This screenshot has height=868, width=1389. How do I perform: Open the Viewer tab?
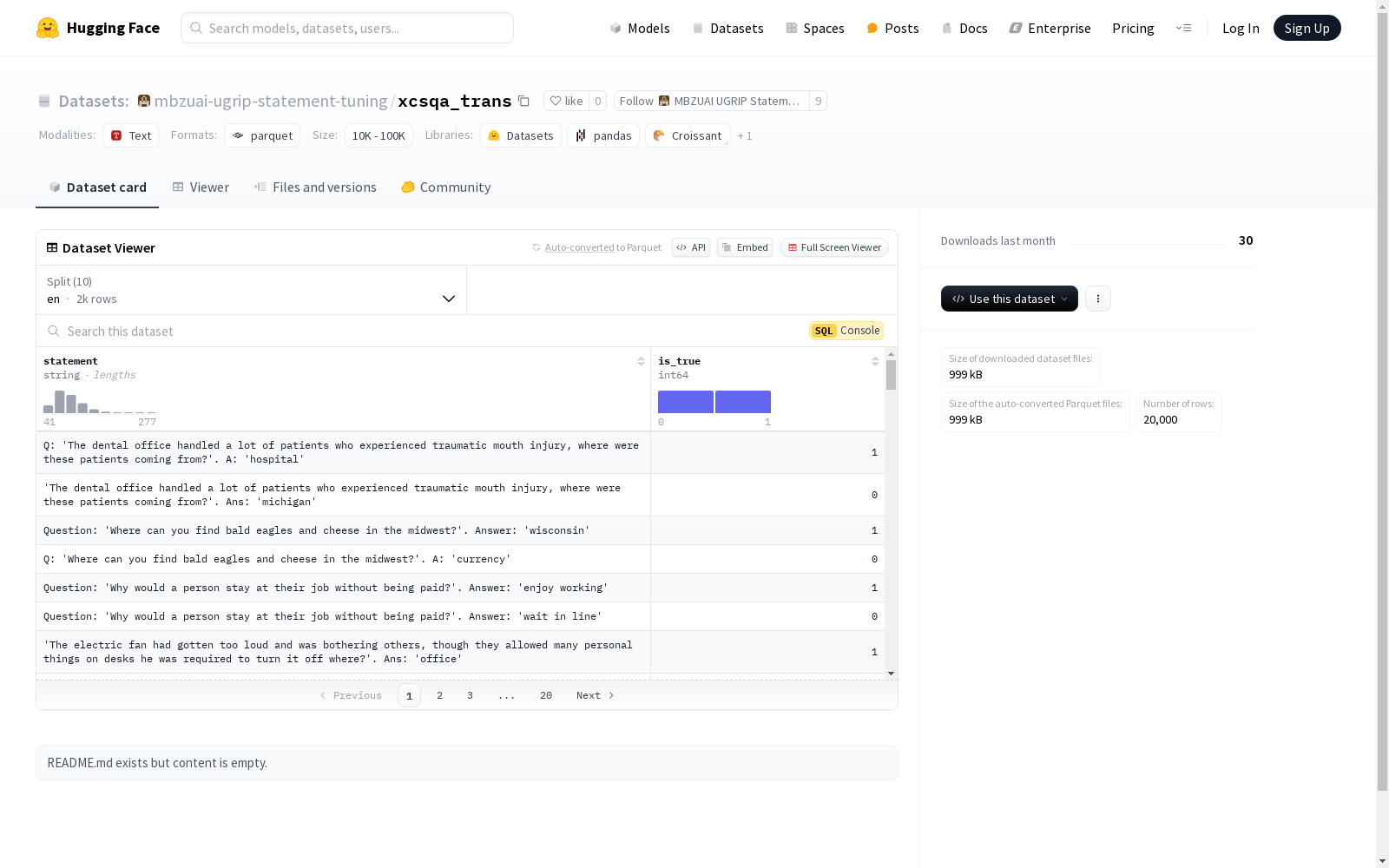[201, 187]
